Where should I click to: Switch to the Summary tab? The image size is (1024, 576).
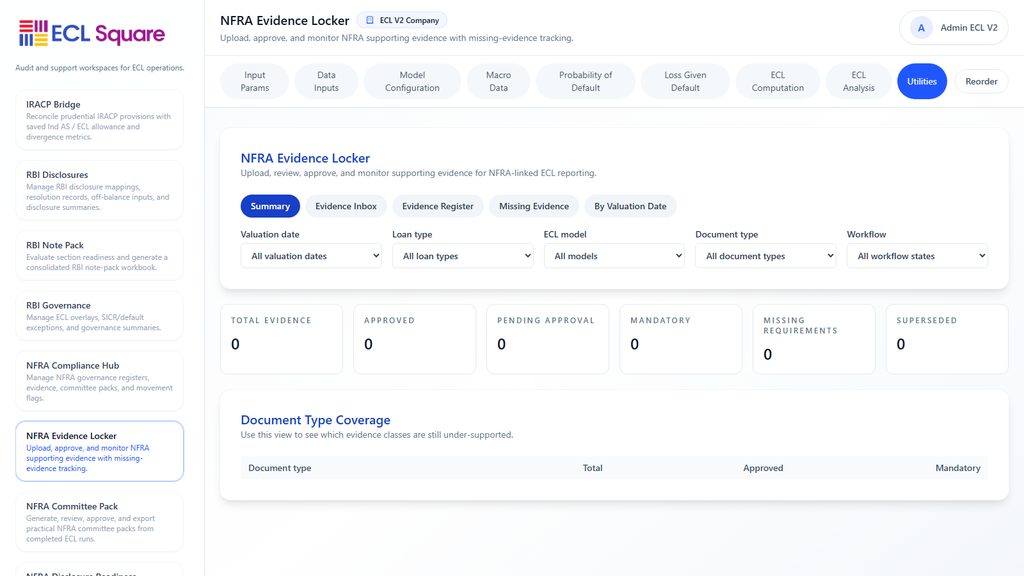pos(270,206)
